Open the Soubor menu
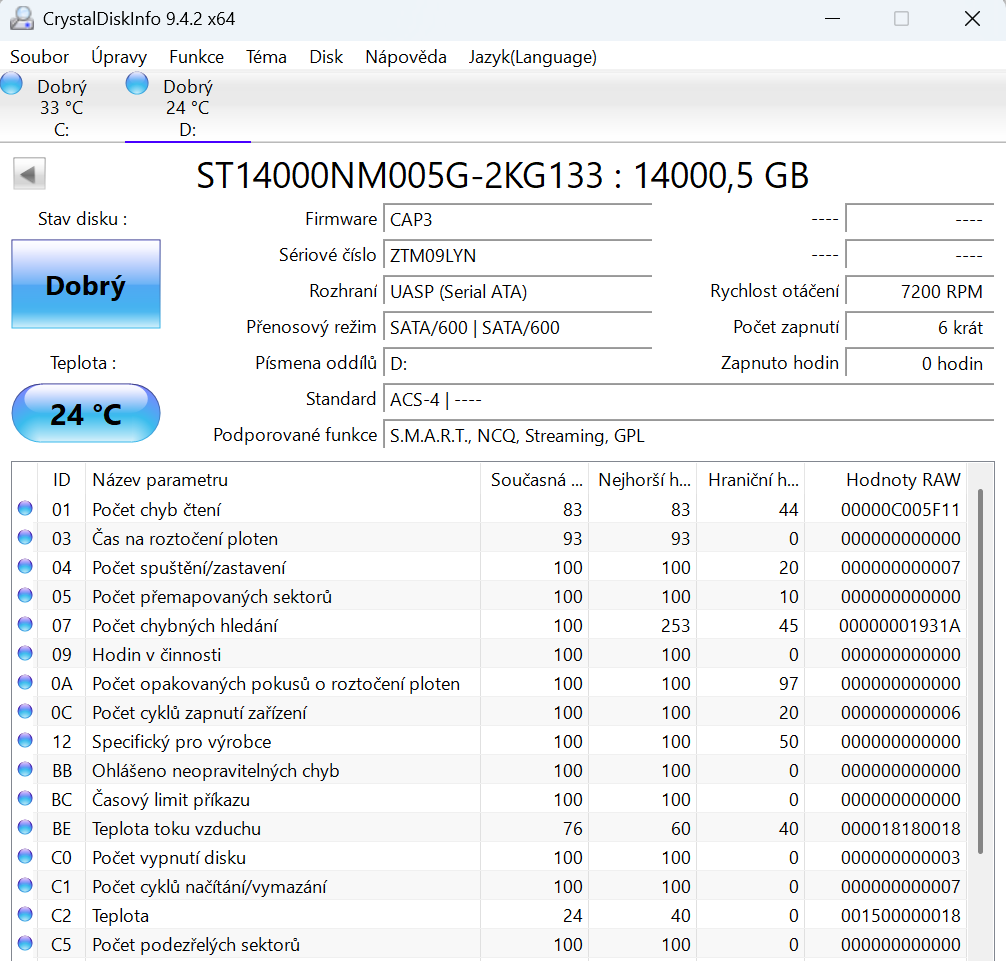The width and height of the screenshot is (1006, 961). point(39,57)
